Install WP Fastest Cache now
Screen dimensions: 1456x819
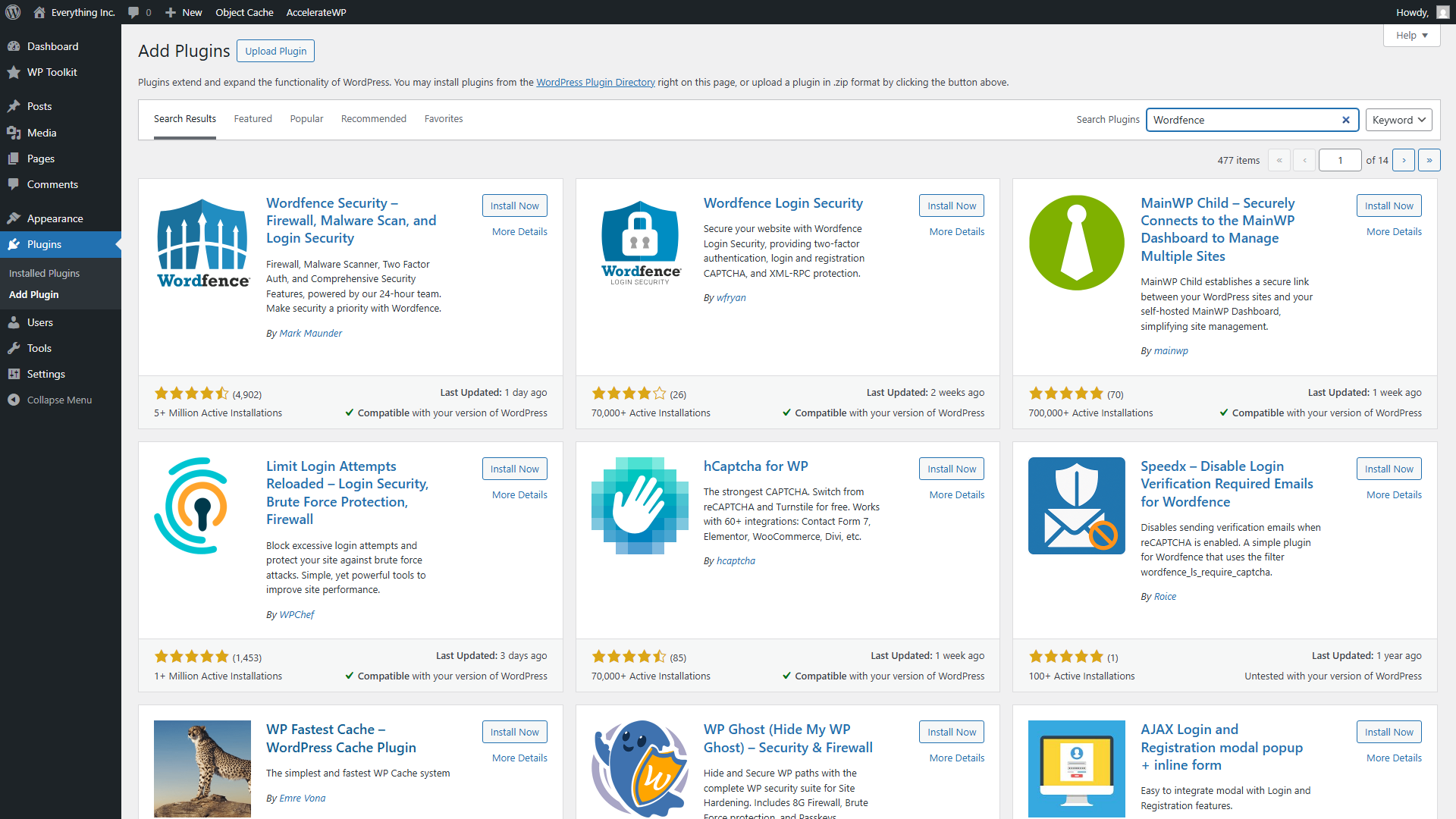[x=514, y=732]
